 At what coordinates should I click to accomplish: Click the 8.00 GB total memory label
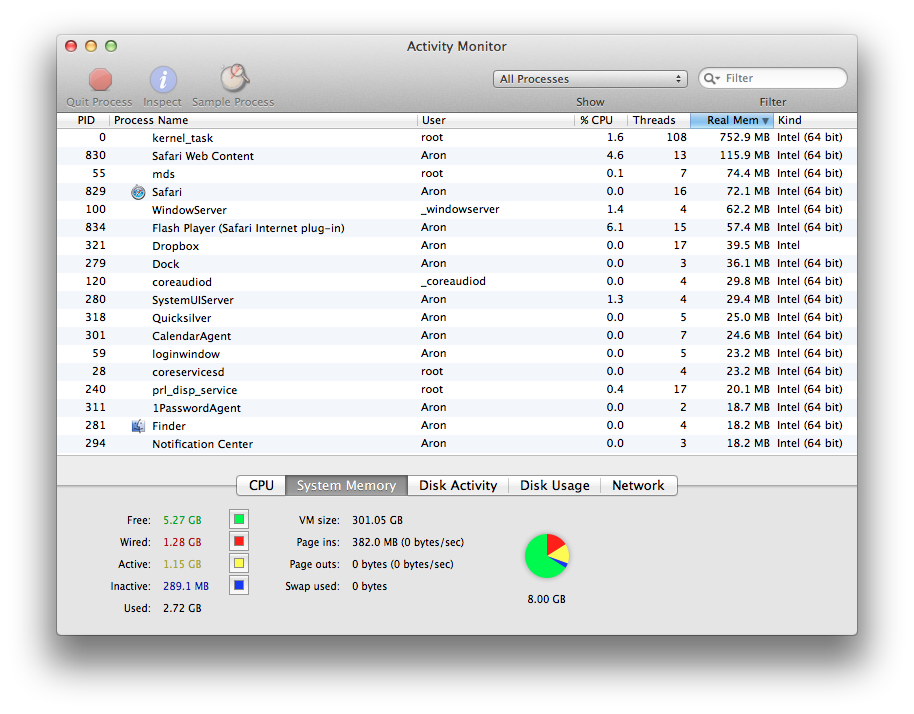pos(547,599)
